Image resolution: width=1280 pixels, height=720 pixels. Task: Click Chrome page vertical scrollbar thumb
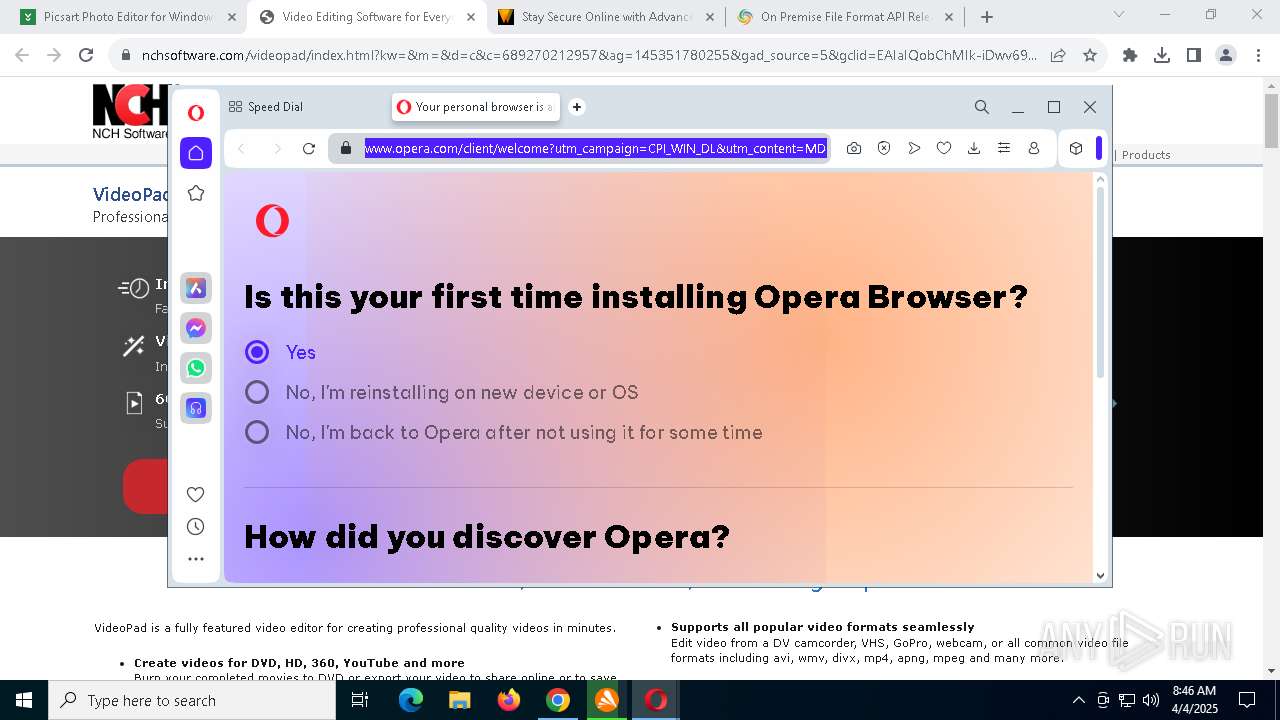[x=1271, y=121]
